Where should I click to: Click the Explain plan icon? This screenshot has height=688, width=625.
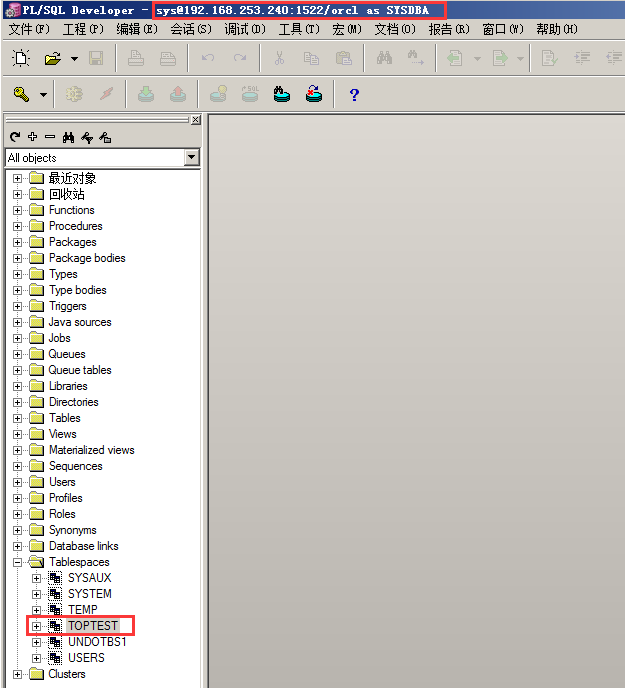coord(218,94)
